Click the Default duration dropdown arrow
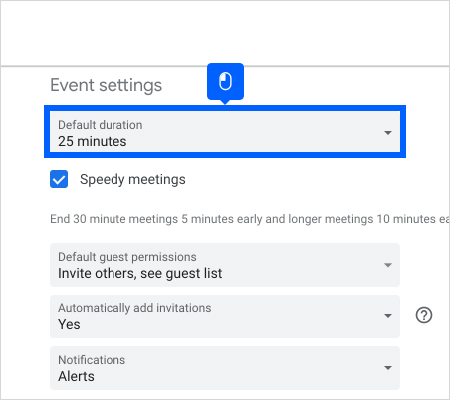Image resolution: width=450 pixels, height=400 pixels. click(x=388, y=133)
